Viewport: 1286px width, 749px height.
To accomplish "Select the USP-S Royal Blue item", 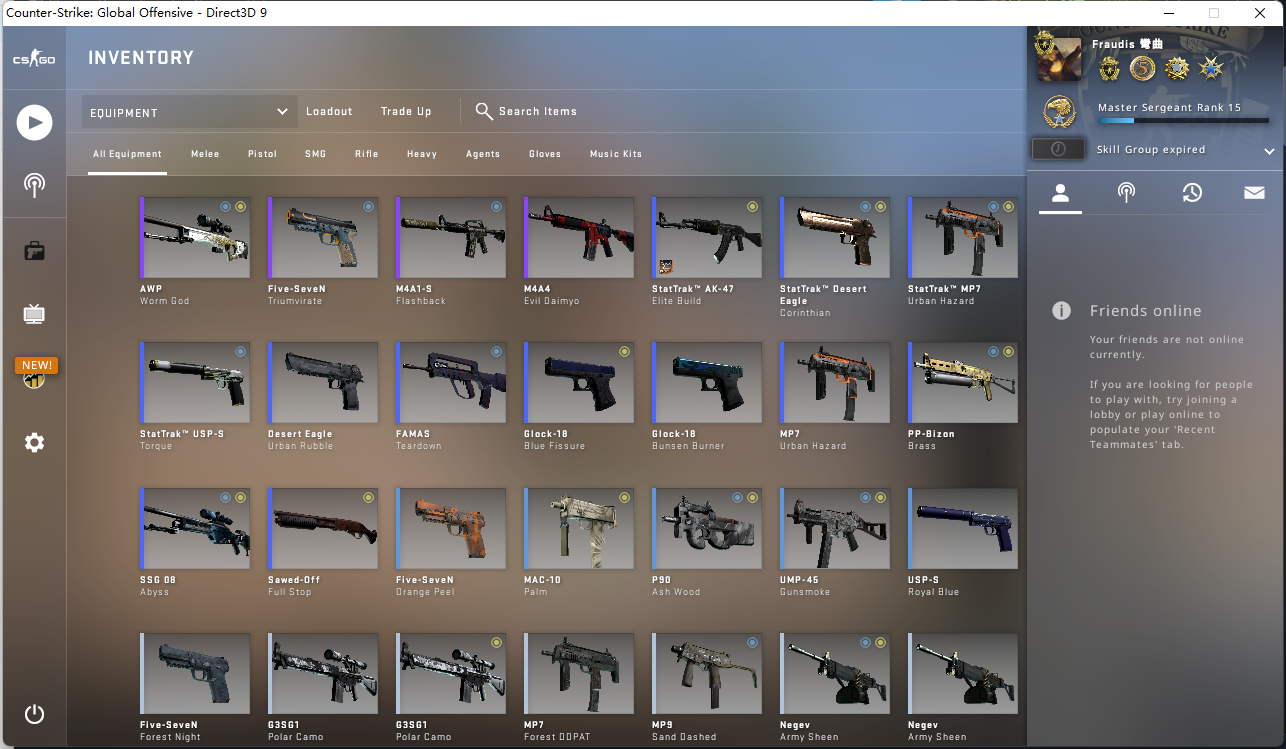I will point(963,528).
